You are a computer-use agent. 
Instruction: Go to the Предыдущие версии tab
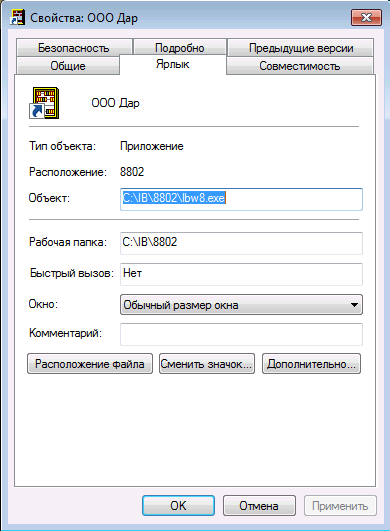click(x=301, y=48)
